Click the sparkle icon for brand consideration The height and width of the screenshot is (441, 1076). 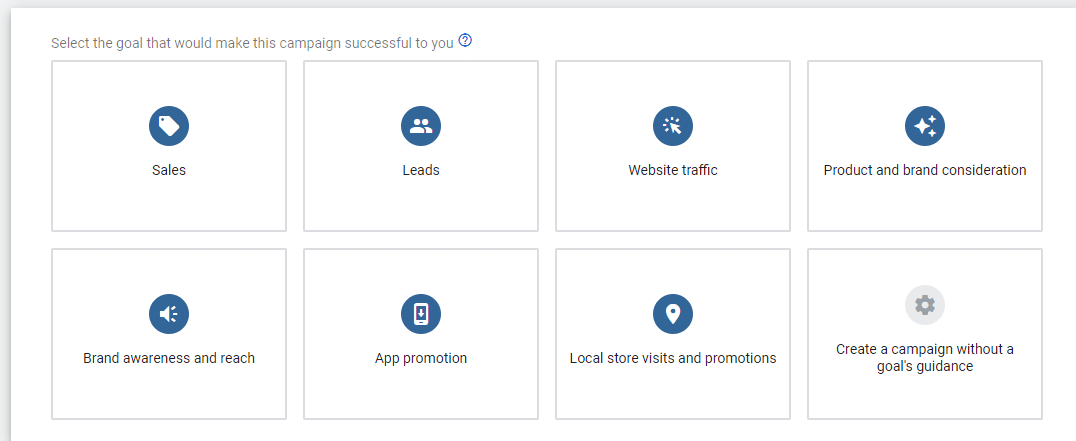tap(925, 125)
